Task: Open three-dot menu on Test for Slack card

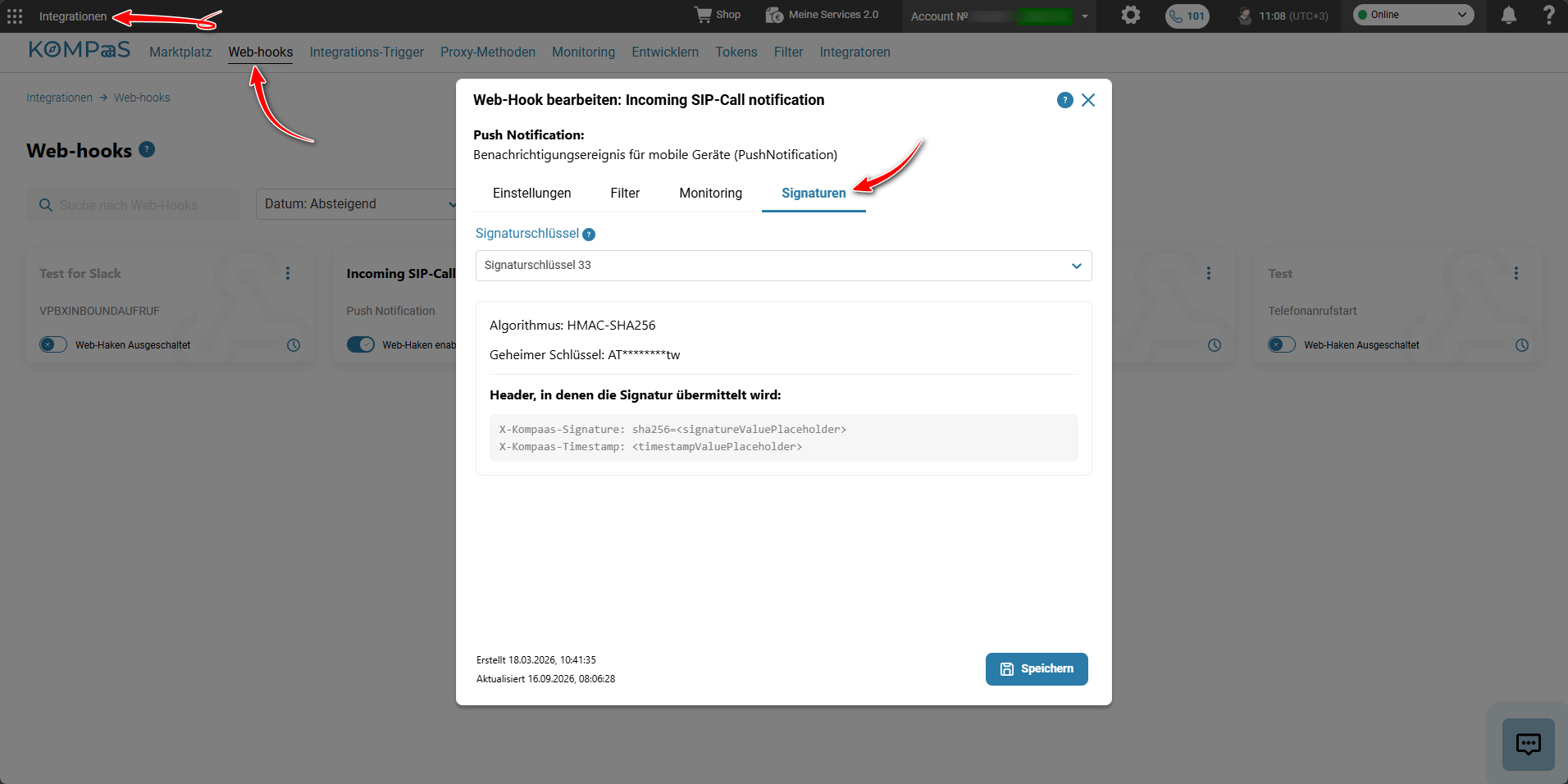Action: (x=288, y=273)
